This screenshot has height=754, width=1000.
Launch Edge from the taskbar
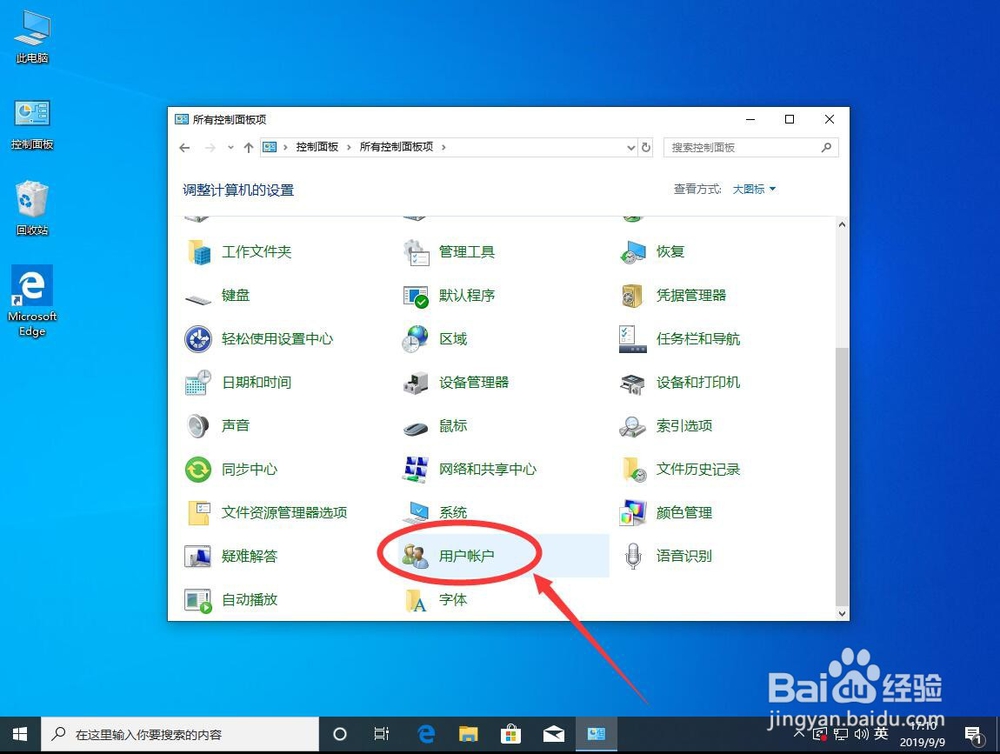click(x=426, y=734)
